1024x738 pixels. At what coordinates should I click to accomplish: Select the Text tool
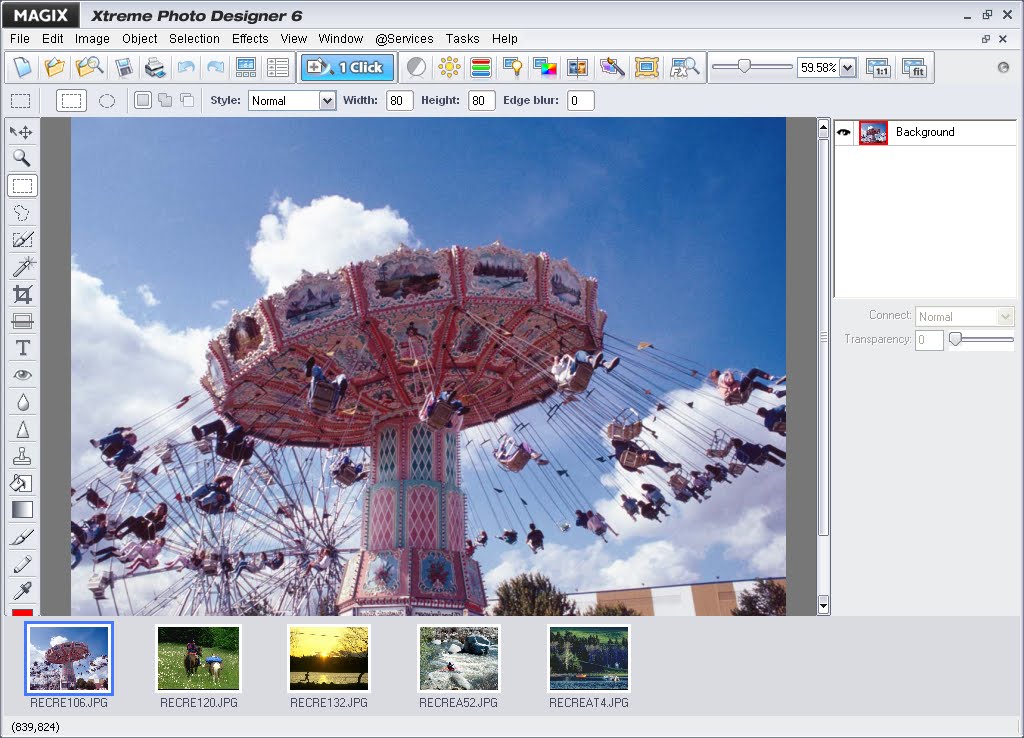pyautogui.click(x=22, y=347)
